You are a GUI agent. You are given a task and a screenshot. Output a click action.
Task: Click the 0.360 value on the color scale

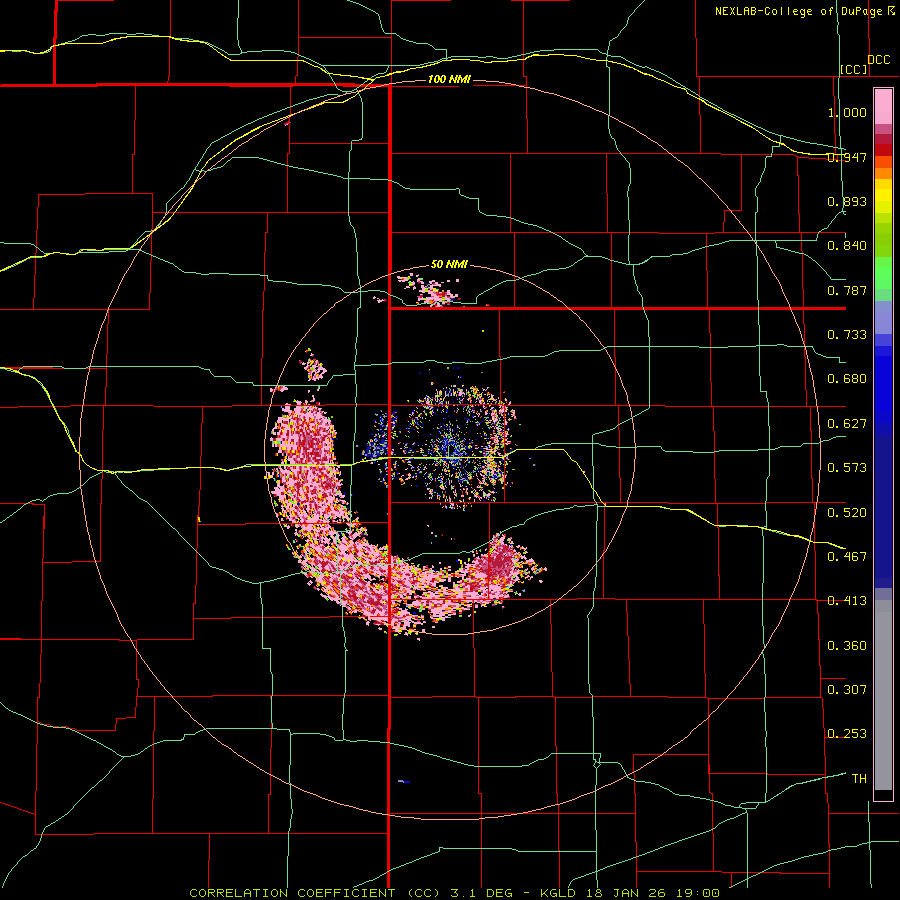847,646
